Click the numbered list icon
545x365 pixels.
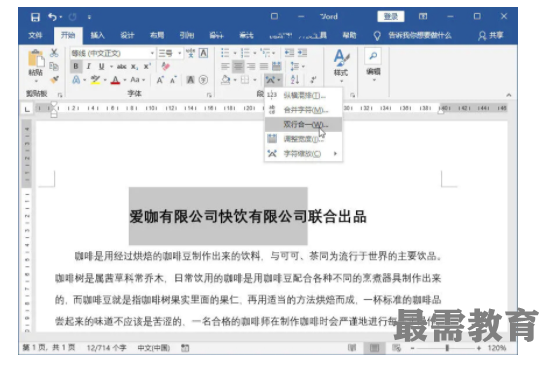245,53
